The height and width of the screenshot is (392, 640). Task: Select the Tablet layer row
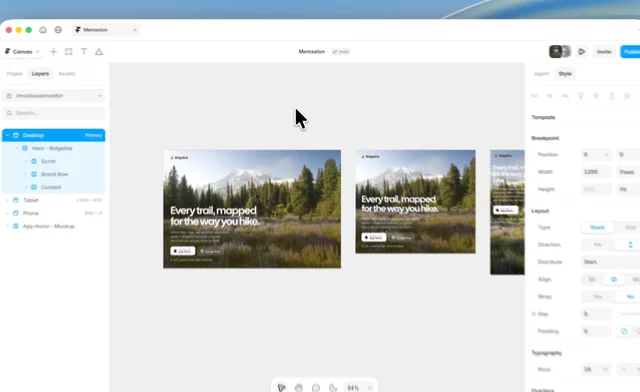pos(53,200)
